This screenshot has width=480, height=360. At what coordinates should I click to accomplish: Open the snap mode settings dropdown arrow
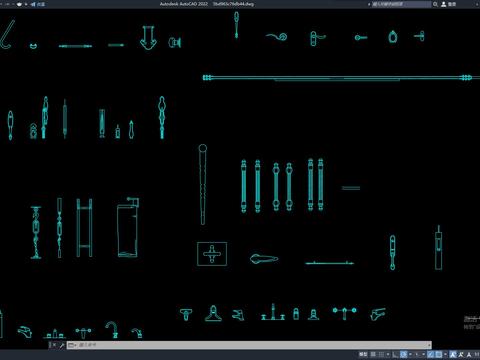[x=388, y=354]
